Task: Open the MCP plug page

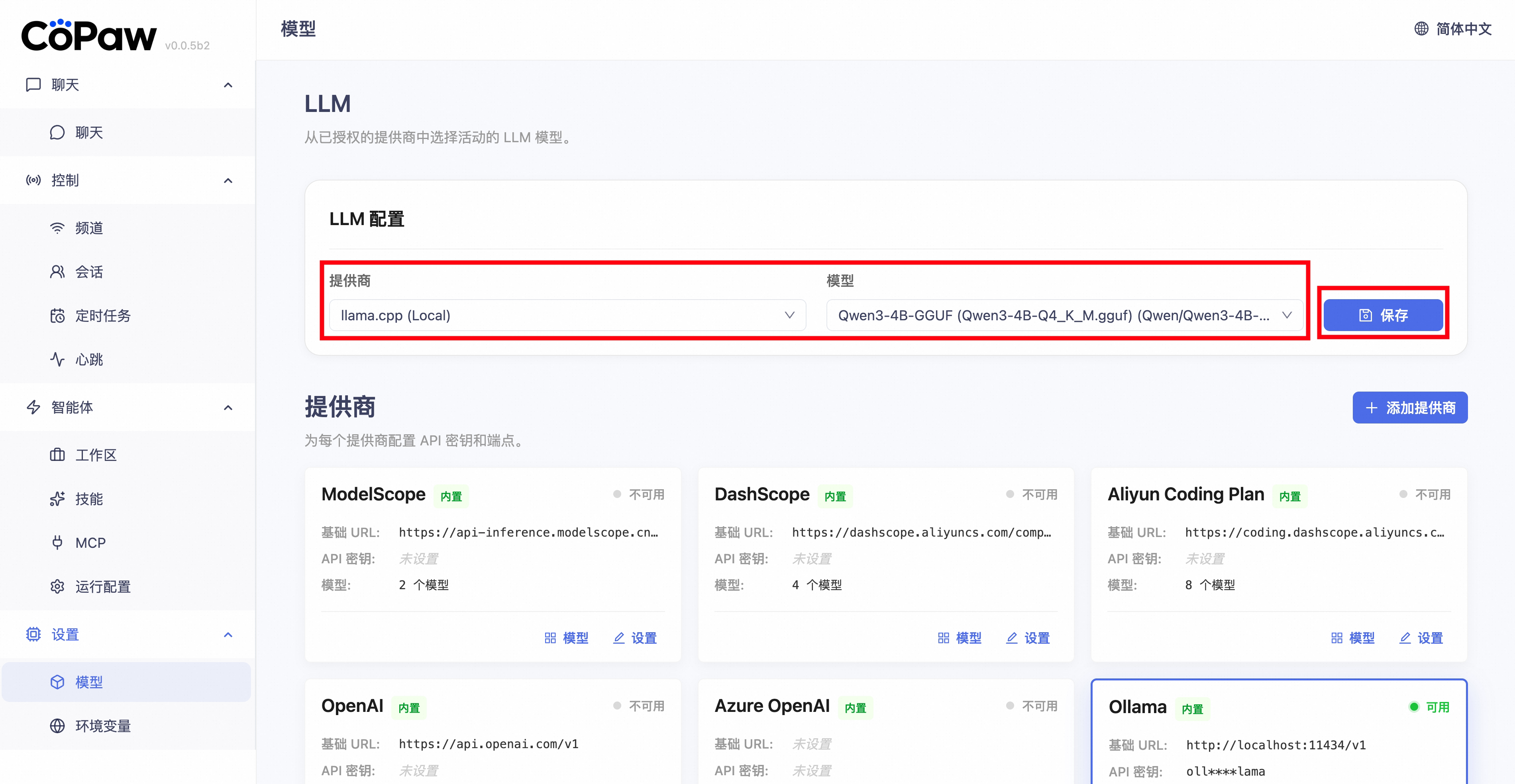Action: click(90, 543)
